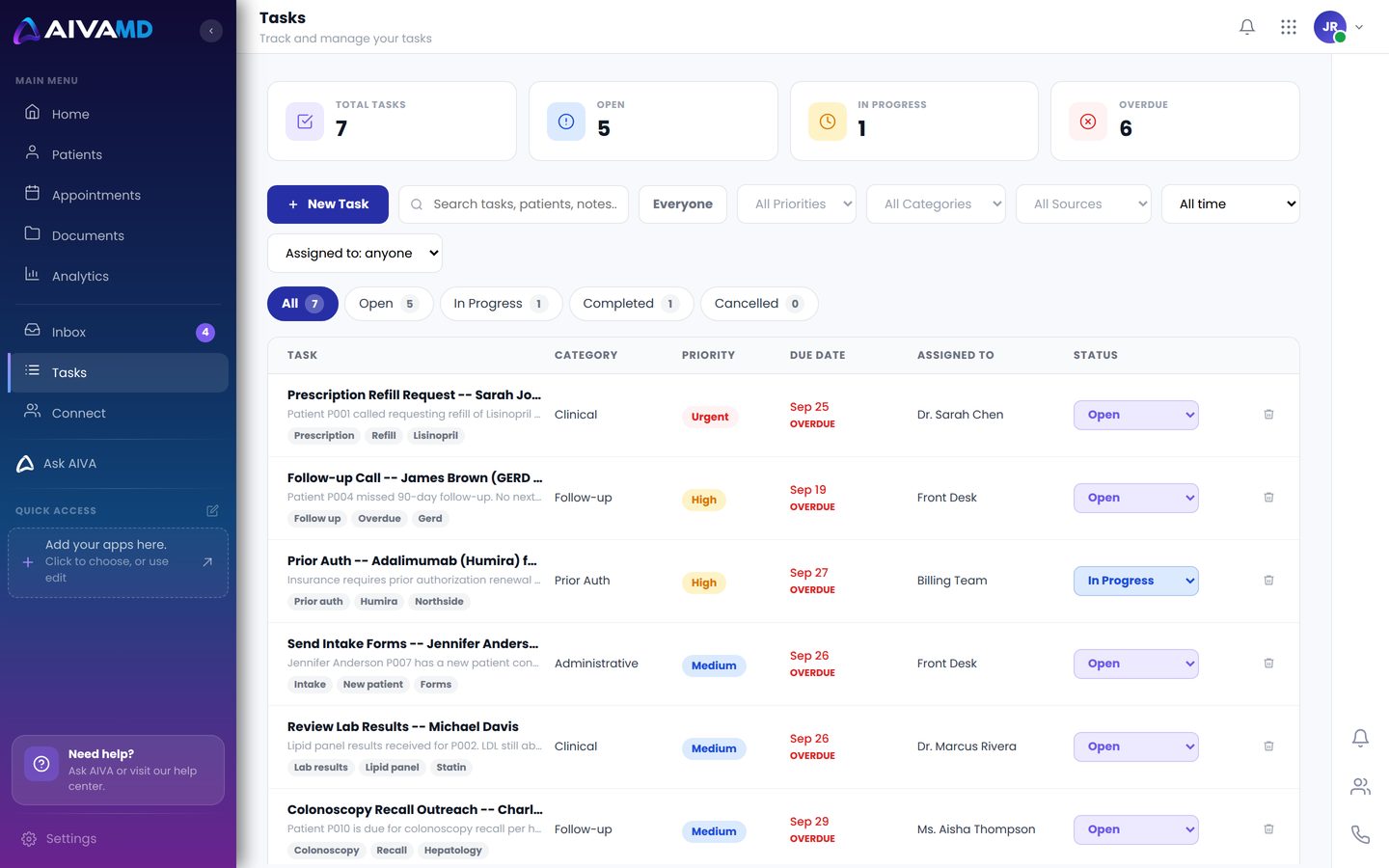The image size is (1389, 868).
Task: Delete the Prescription Refill Request task
Action: (1268, 415)
